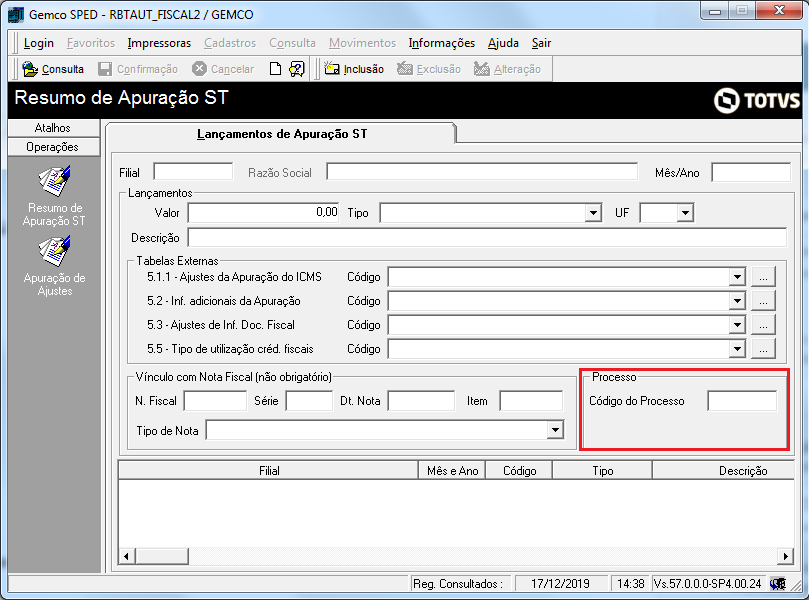The width and height of the screenshot is (809, 600).
Task: Click the Dt. Nota input field
Action: coord(422,401)
